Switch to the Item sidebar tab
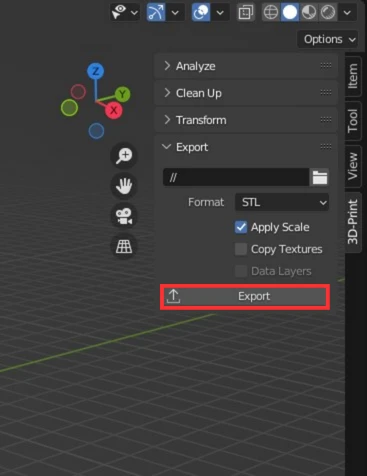 click(353, 76)
